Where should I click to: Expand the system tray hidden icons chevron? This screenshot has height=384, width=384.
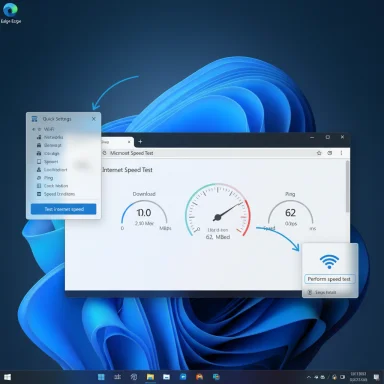[x=309, y=377]
